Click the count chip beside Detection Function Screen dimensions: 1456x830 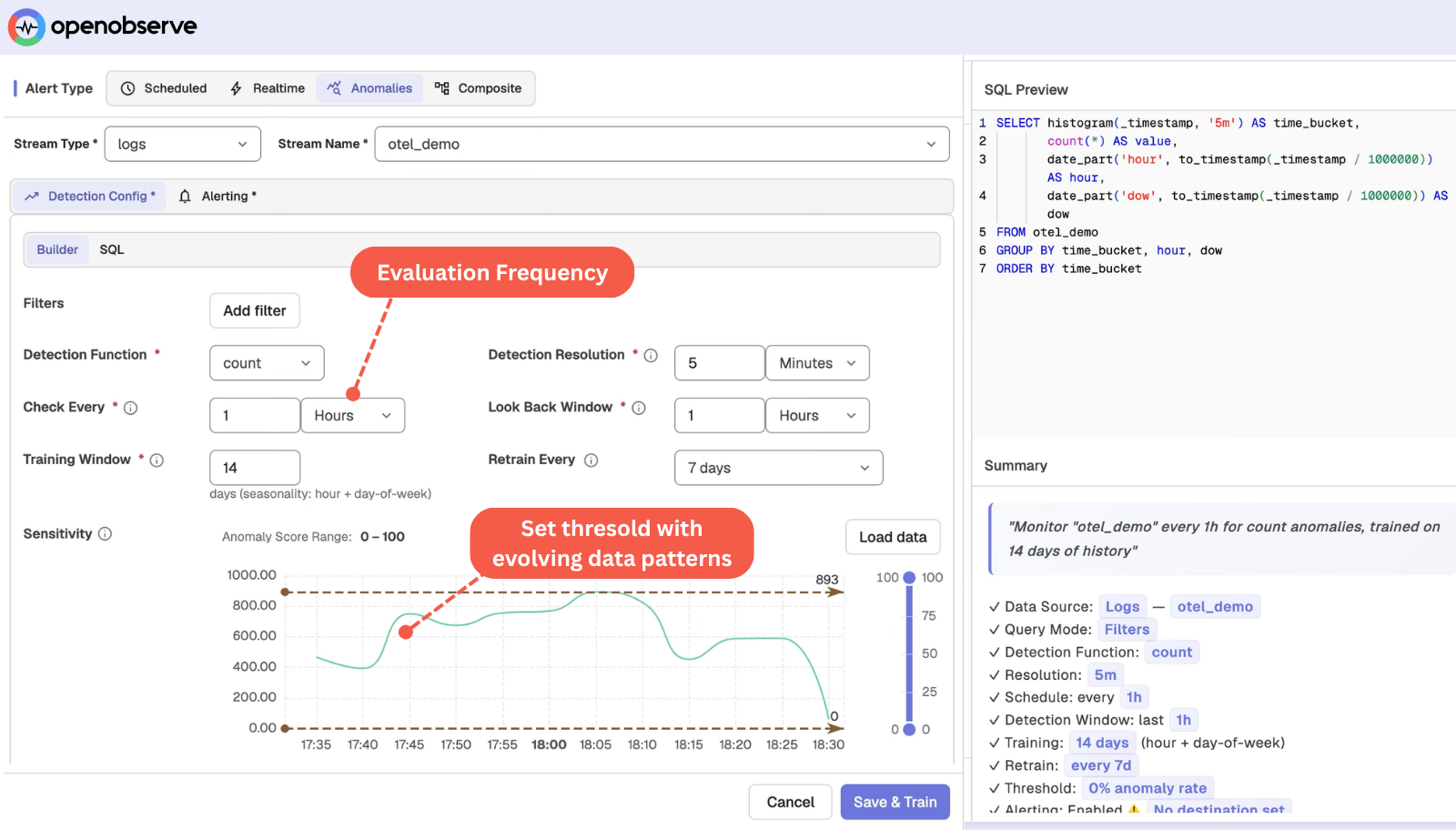(x=1172, y=653)
